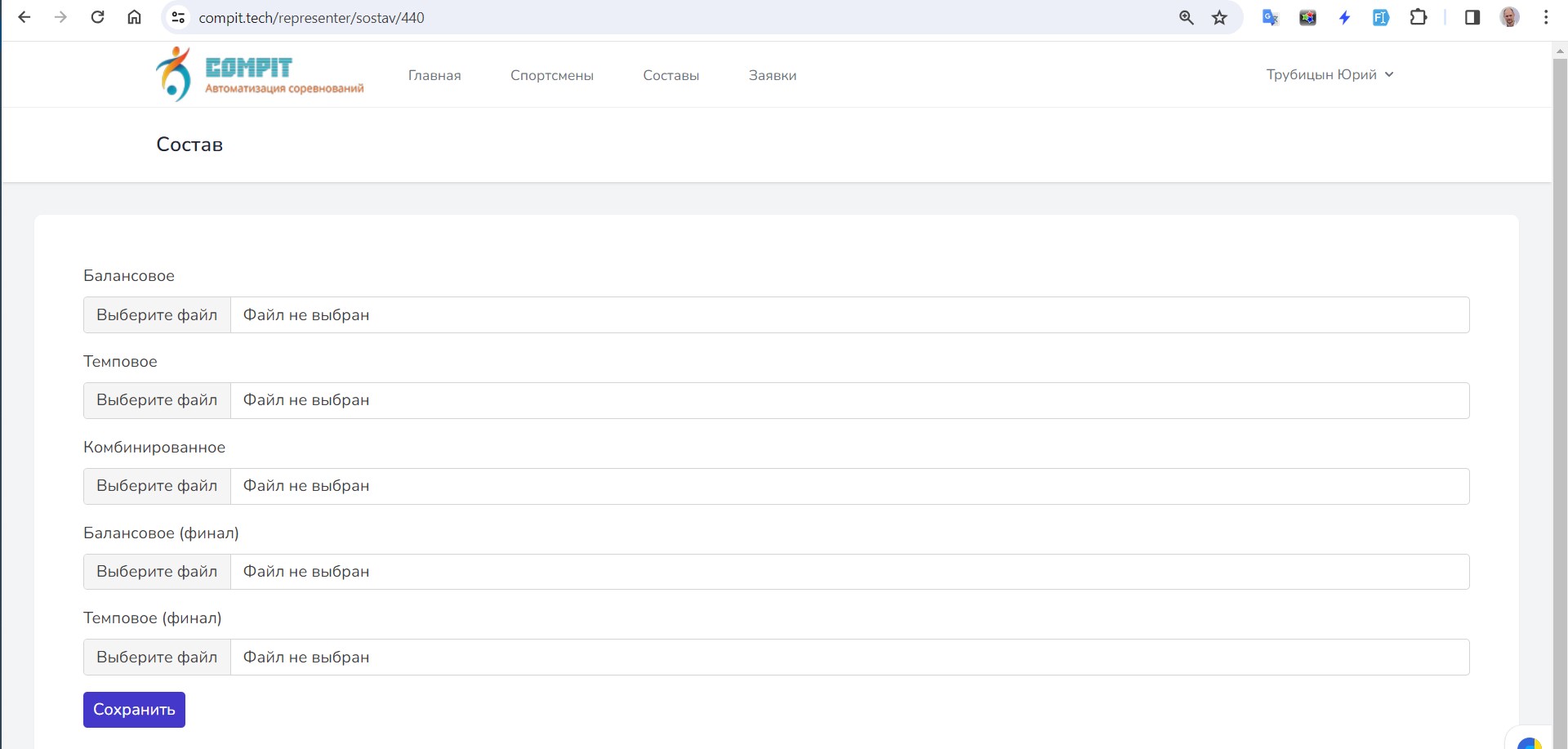Screen dimensions: 1568x749
Task: Click the blue lightning bolt extension
Action: point(1344,17)
